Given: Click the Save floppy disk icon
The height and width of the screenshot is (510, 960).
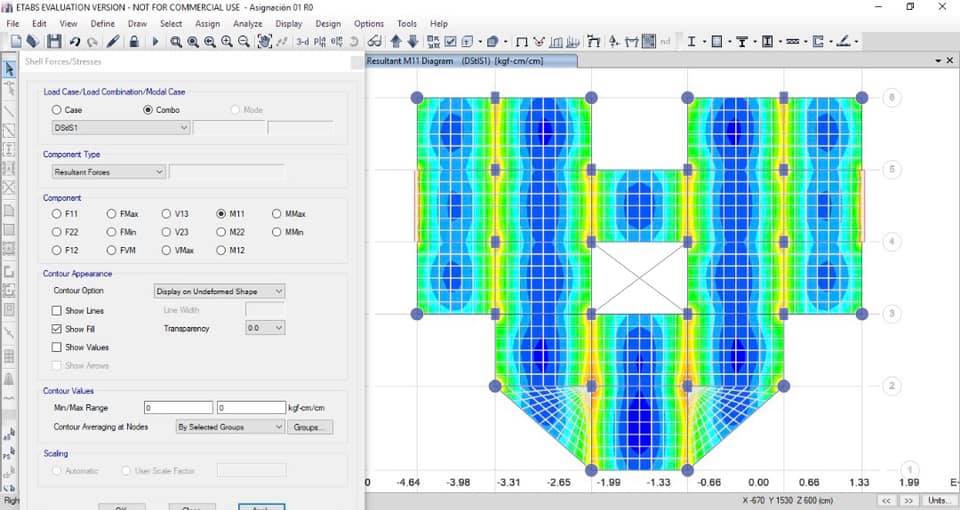Looking at the screenshot, I should point(54,42).
